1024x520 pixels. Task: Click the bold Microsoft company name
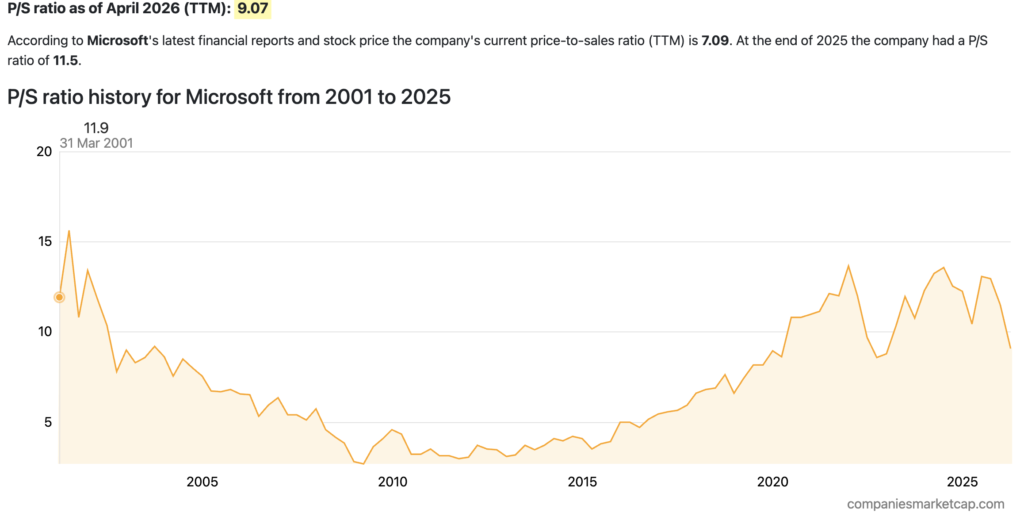[x=117, y=42]
